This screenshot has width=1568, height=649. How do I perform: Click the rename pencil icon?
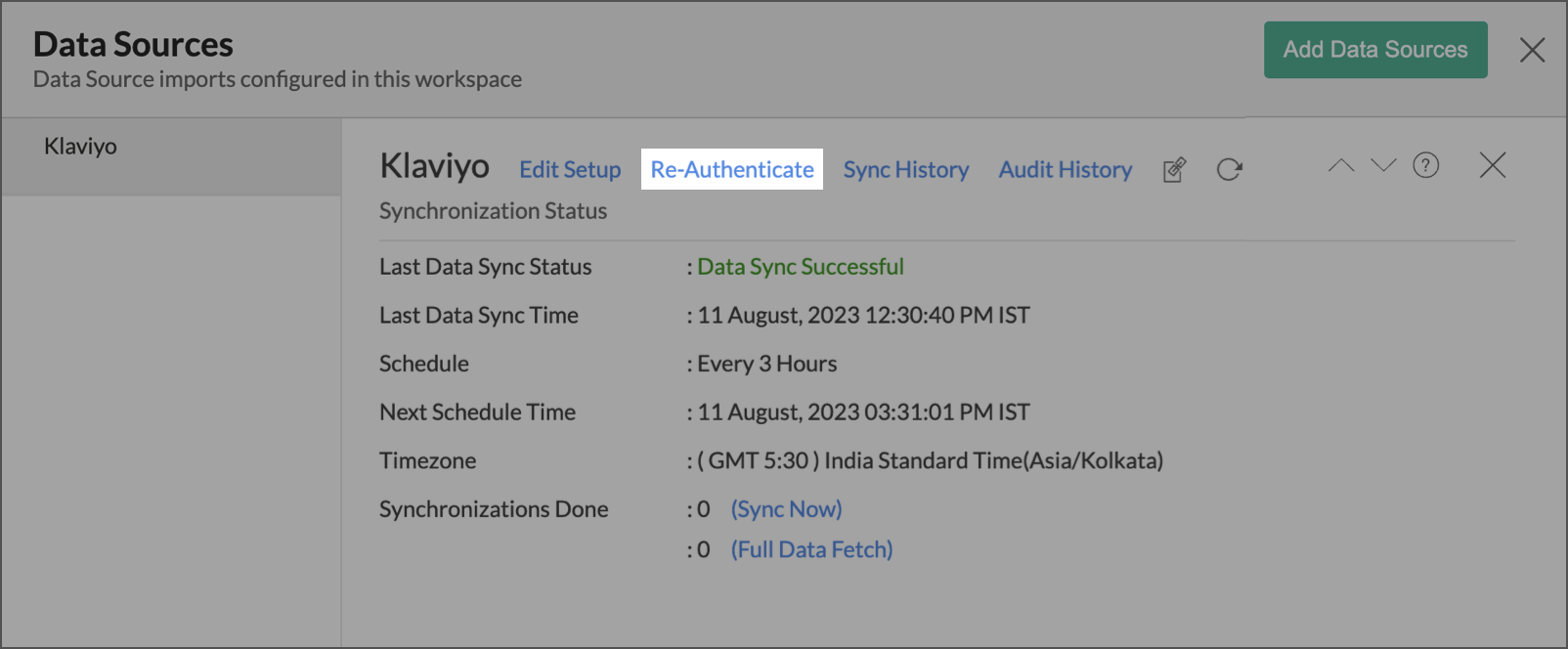click(x=1174, y=170)
